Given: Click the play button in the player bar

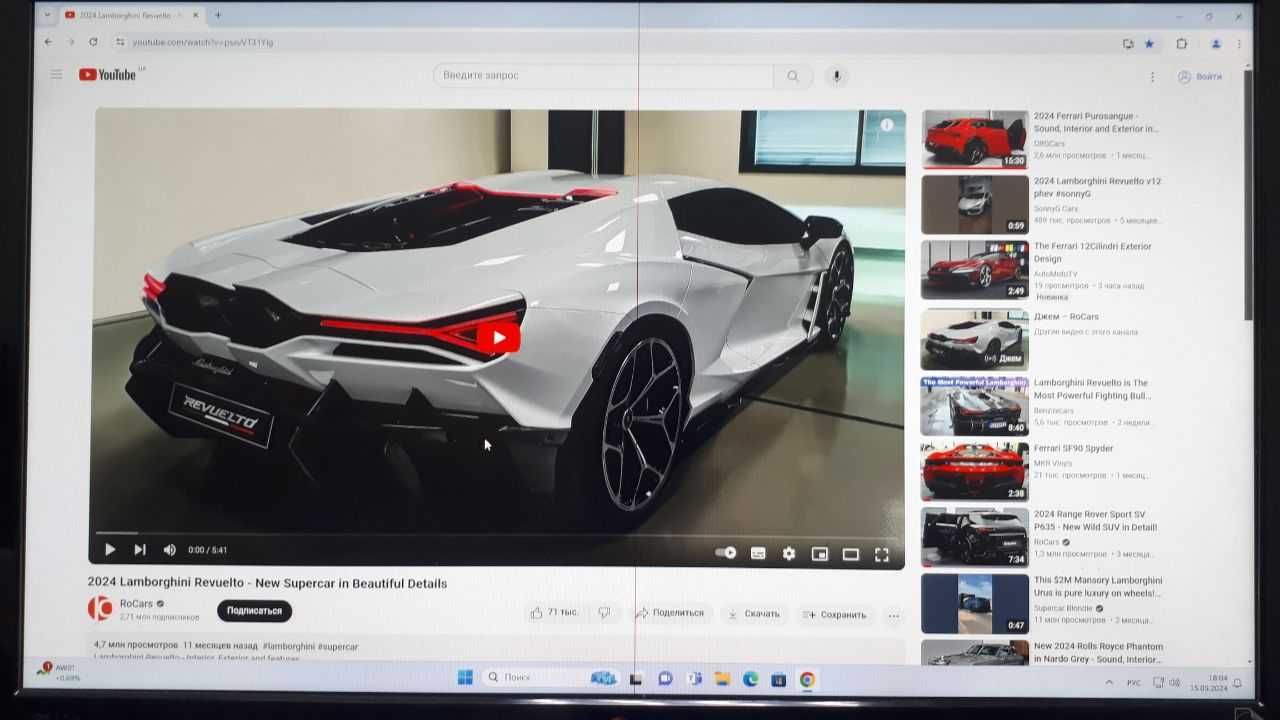Looking at the screenshot, I should click(x=110, y=549).
